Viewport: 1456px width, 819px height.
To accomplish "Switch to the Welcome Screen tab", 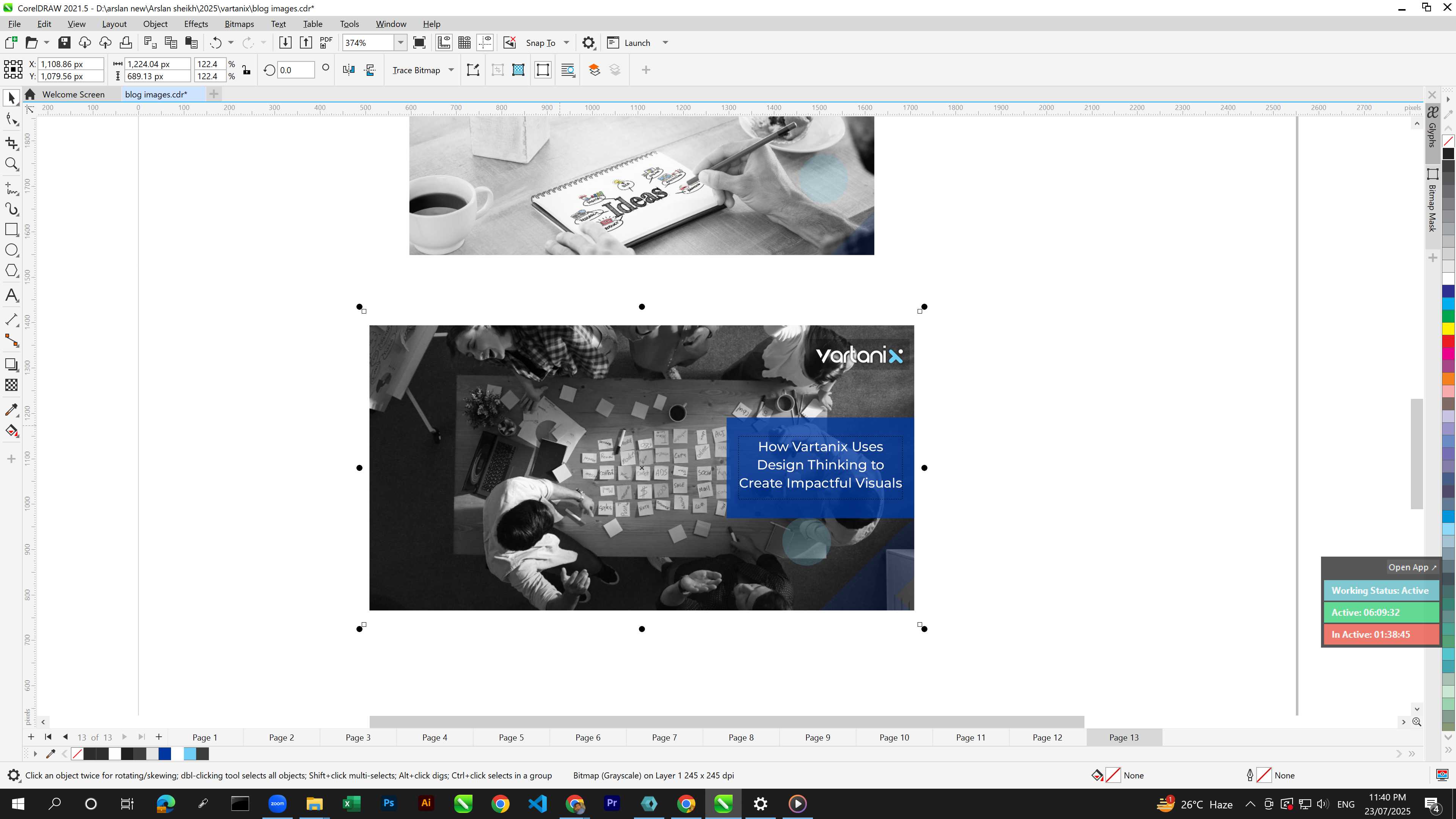I will click(73, 94).
